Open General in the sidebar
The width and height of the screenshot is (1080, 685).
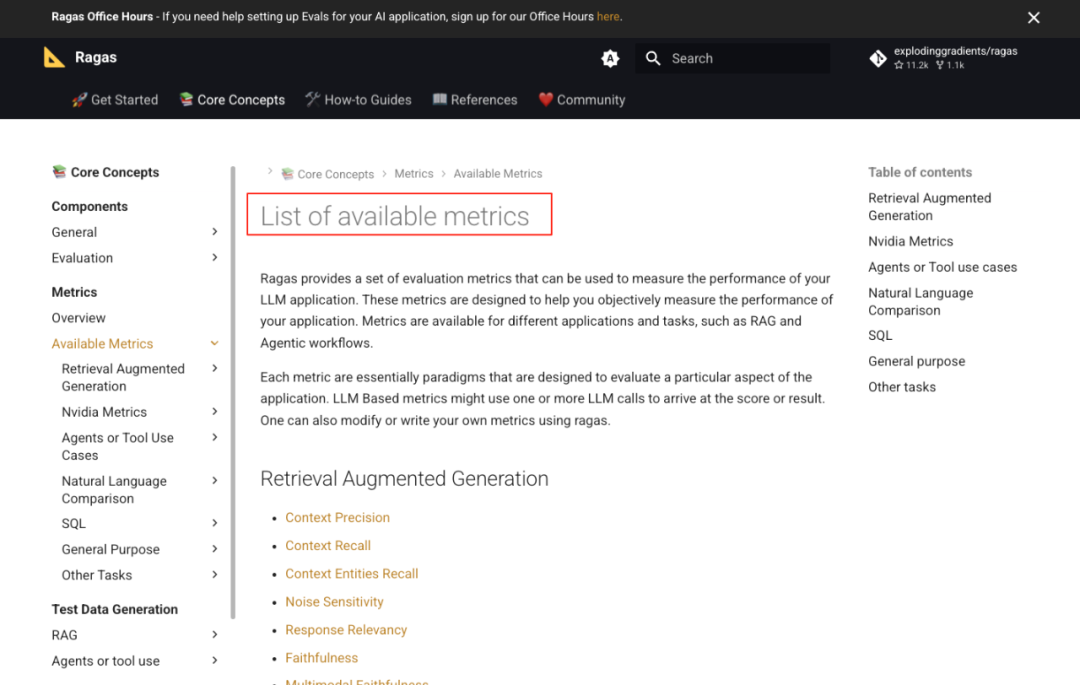point(74,232)
